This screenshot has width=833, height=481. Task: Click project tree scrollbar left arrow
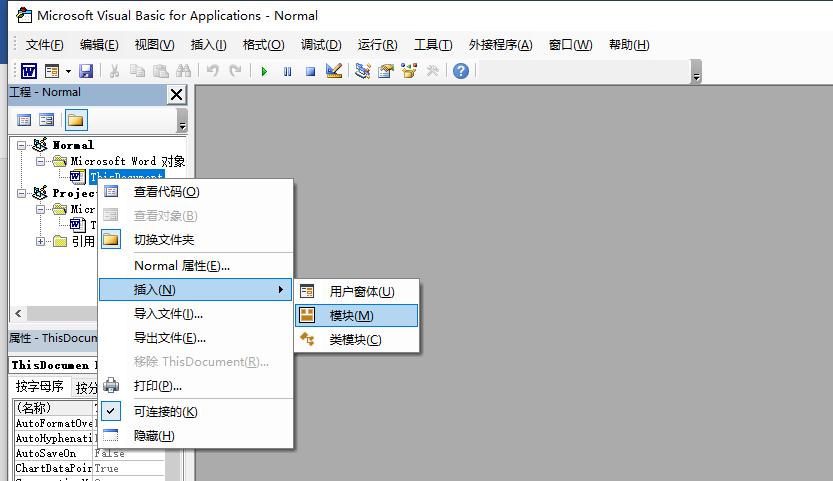click(18, 314)
